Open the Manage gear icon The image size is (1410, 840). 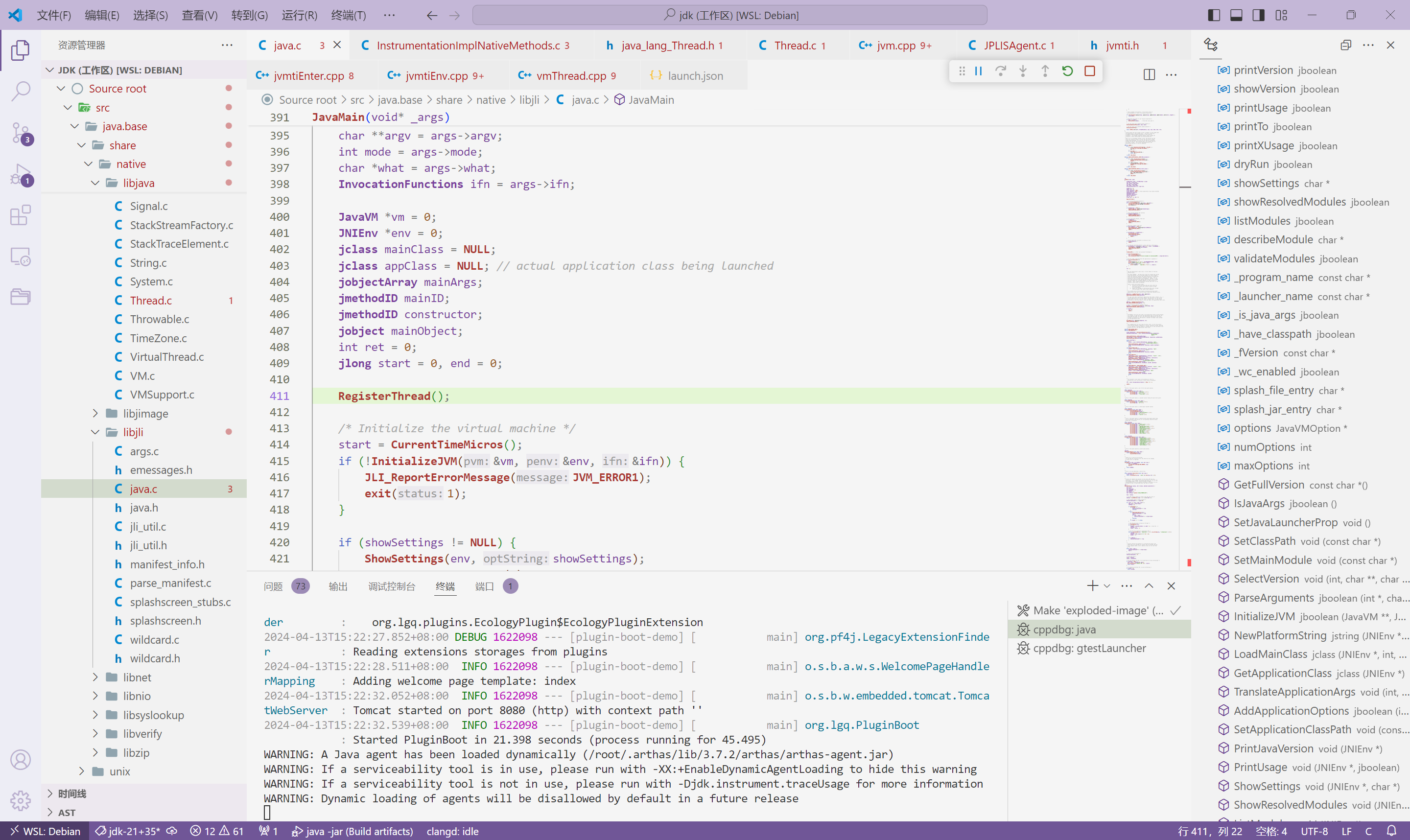(x=21, y=800)
